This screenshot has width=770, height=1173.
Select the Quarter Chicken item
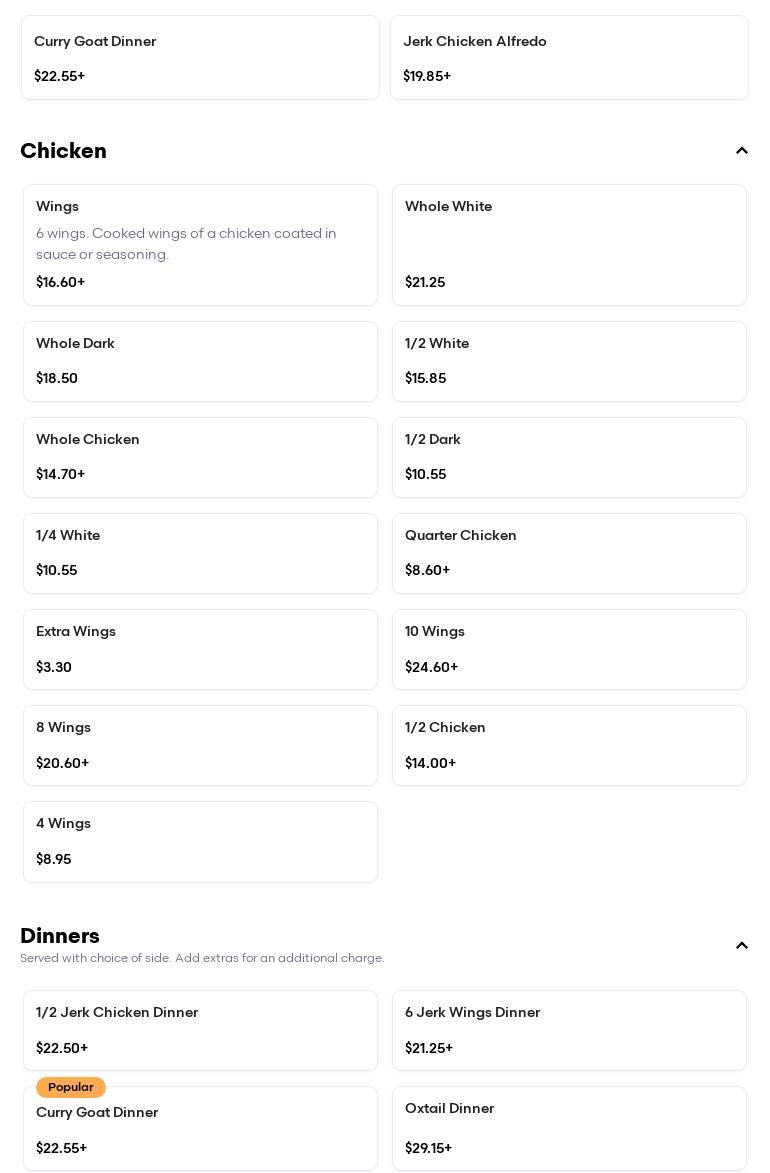[569, 553]
